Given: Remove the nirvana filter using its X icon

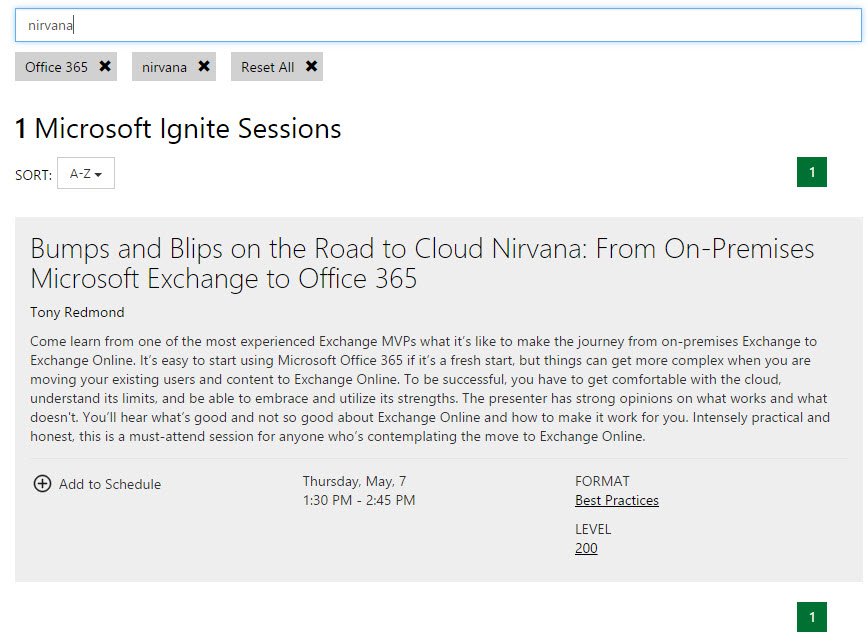Looking at the screenshot, I should point(204,67).
